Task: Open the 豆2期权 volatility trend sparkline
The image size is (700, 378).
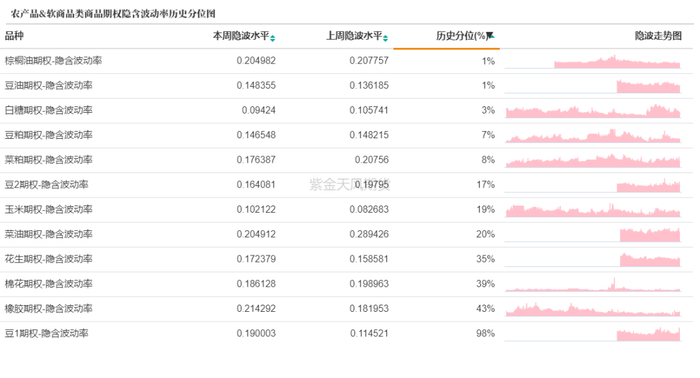Action: (x=592, y=185)
